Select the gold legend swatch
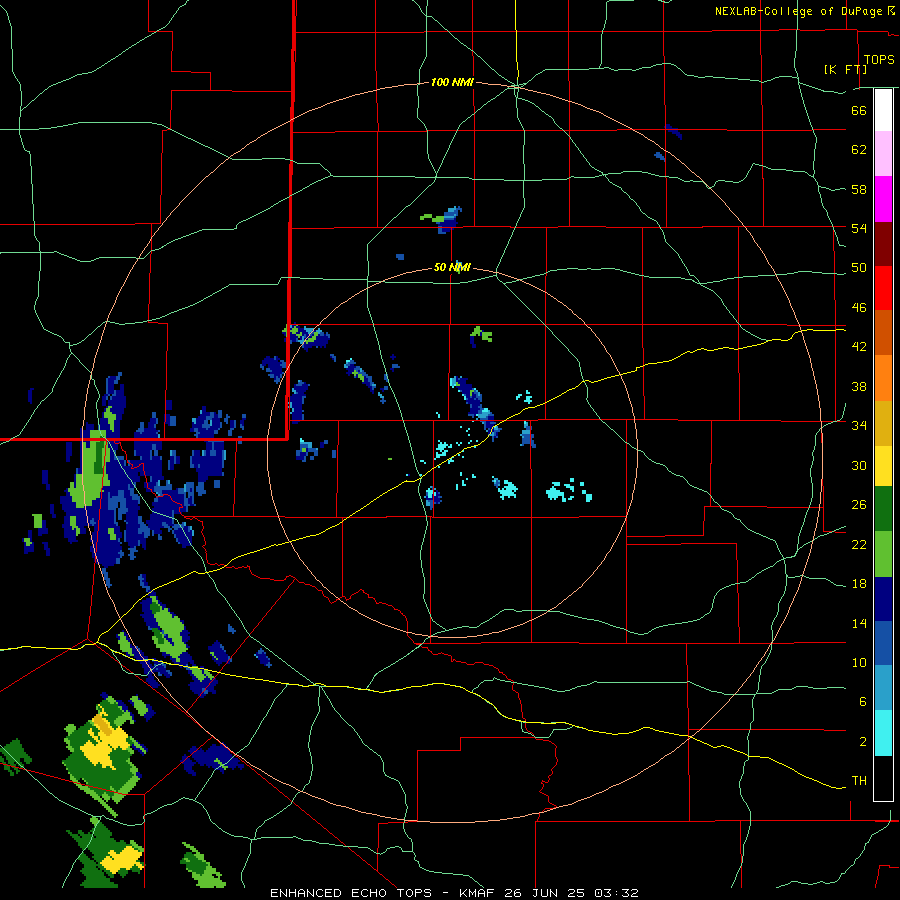Screen dimensions: 900x900 point(883,423)
